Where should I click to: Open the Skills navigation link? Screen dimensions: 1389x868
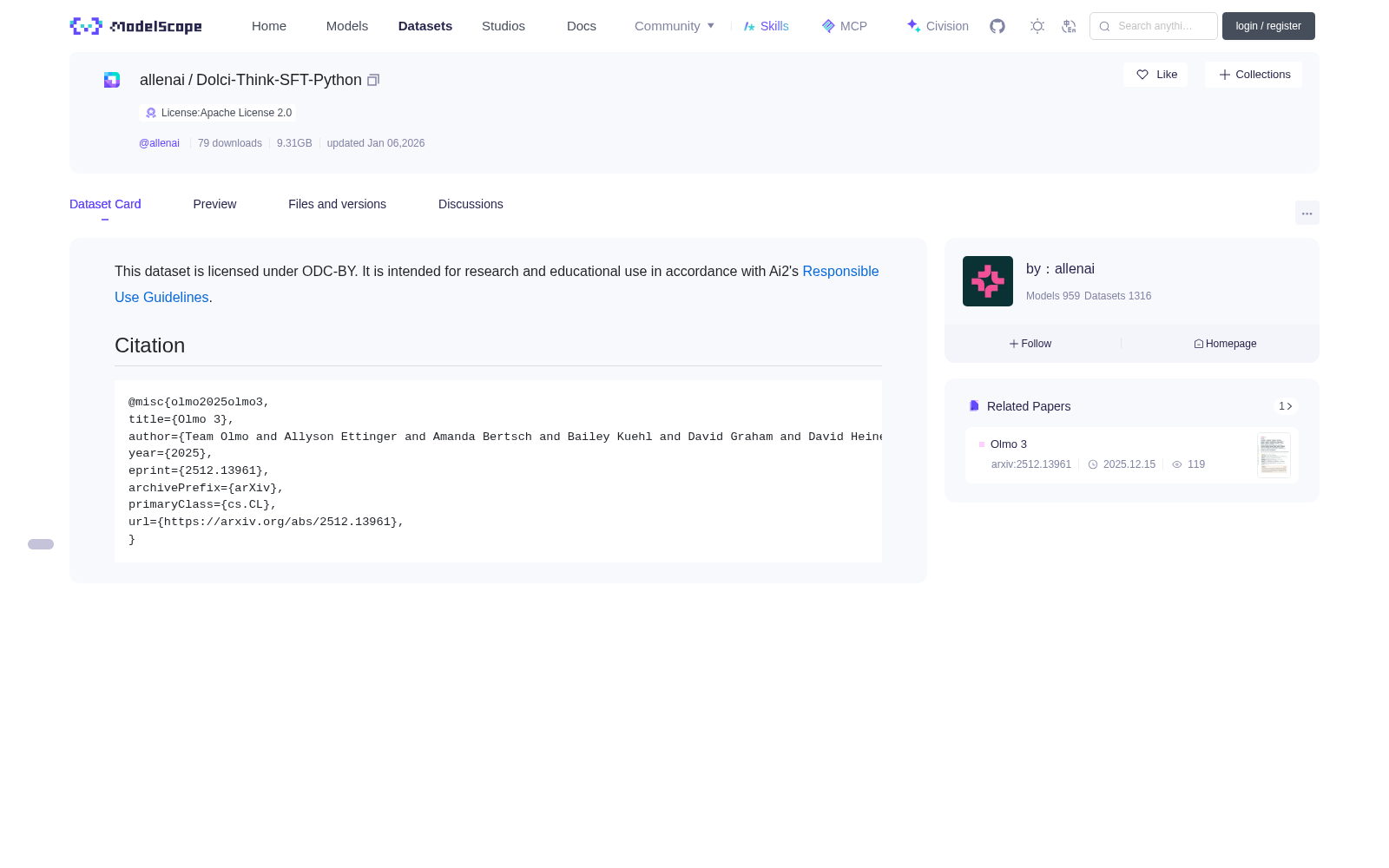pos(766,26)
